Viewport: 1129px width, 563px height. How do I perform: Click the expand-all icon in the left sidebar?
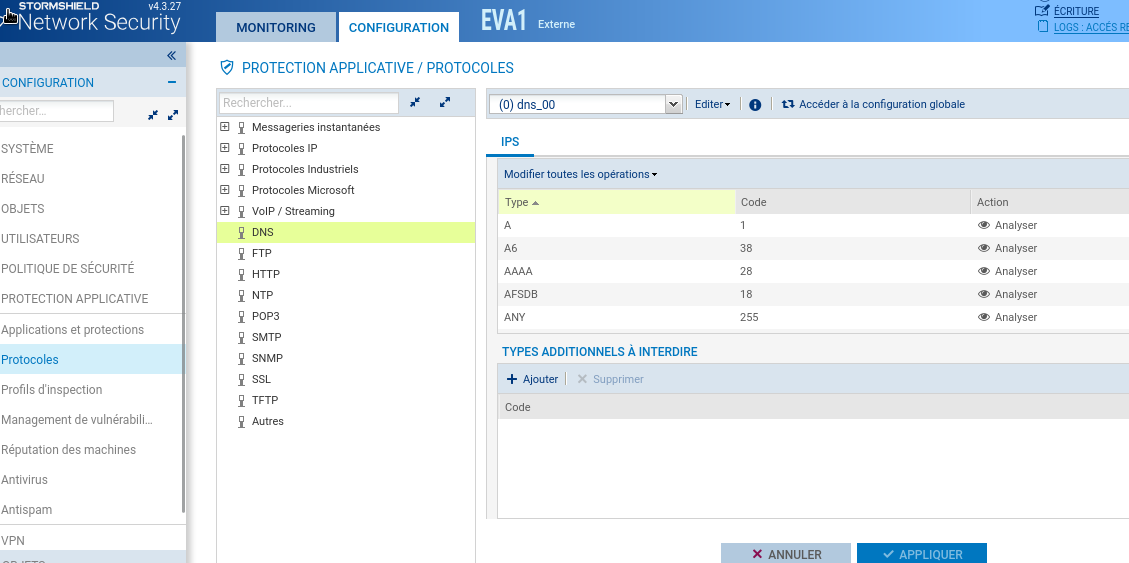173,115
